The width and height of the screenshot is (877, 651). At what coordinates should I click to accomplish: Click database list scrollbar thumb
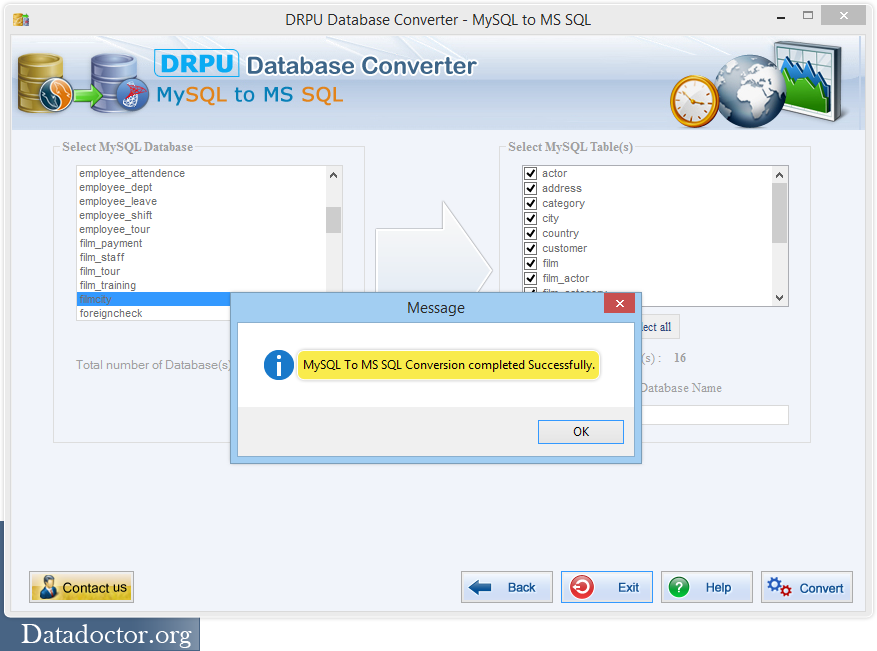pos(333,220)
